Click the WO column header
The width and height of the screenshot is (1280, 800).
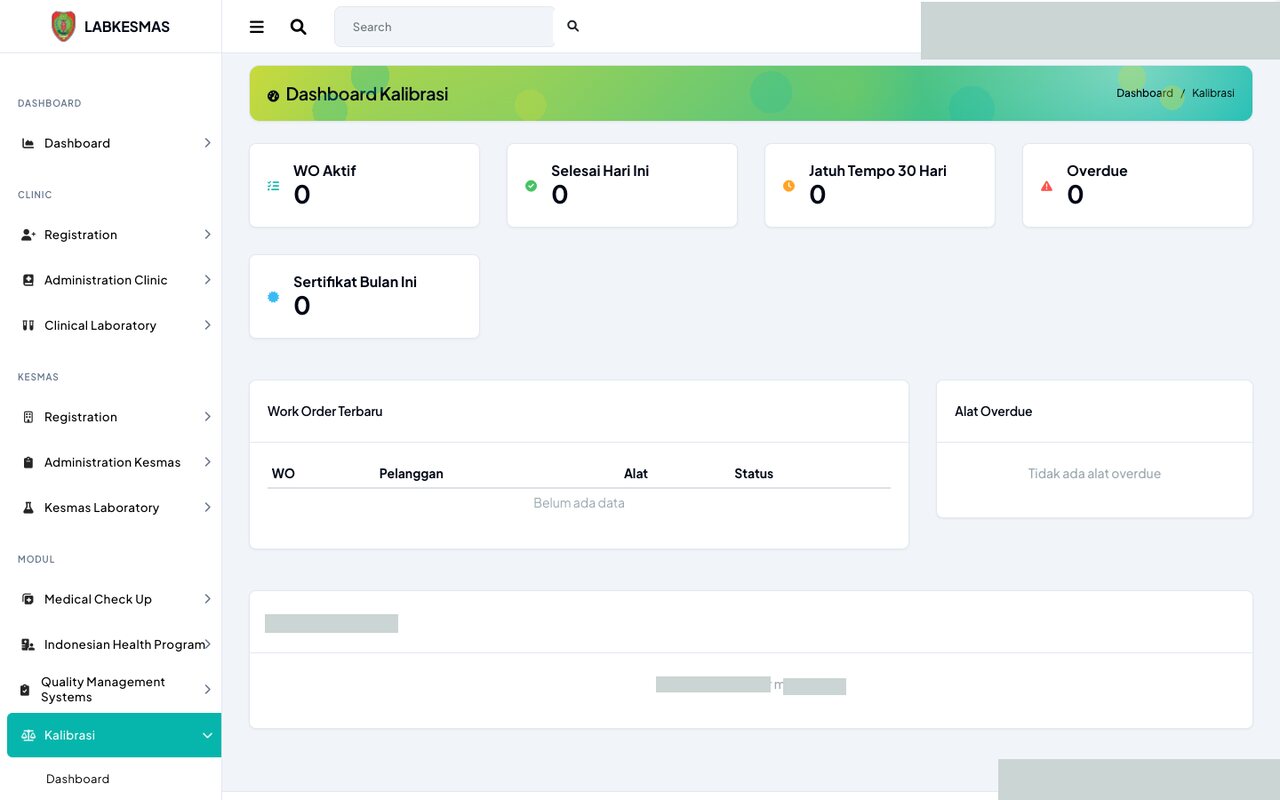click(283, 474)
